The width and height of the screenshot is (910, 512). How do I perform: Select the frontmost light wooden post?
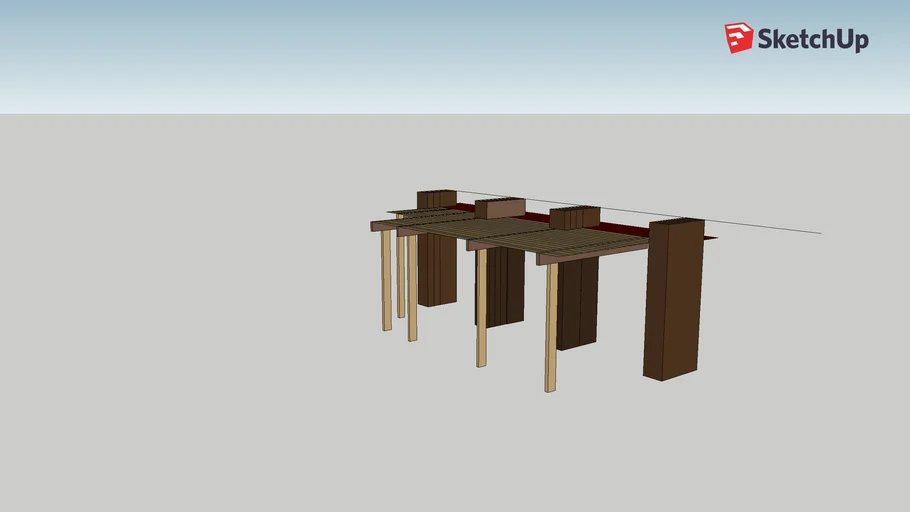click(x=550, y=328)
